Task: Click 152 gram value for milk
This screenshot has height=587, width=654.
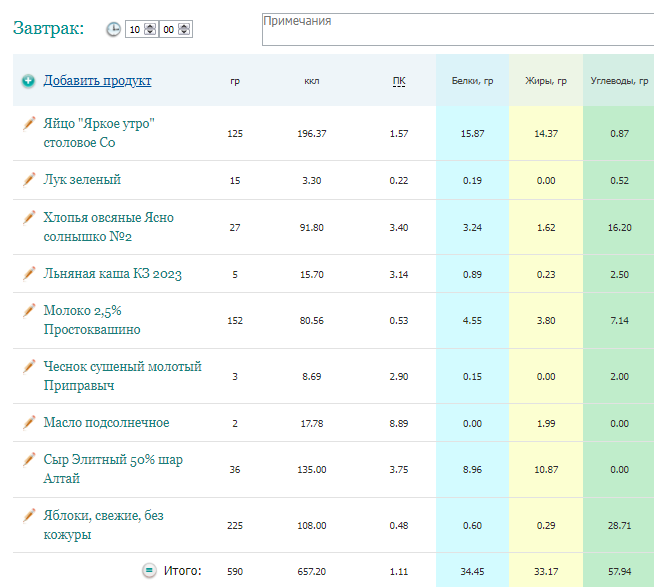Action: point(235,321)
